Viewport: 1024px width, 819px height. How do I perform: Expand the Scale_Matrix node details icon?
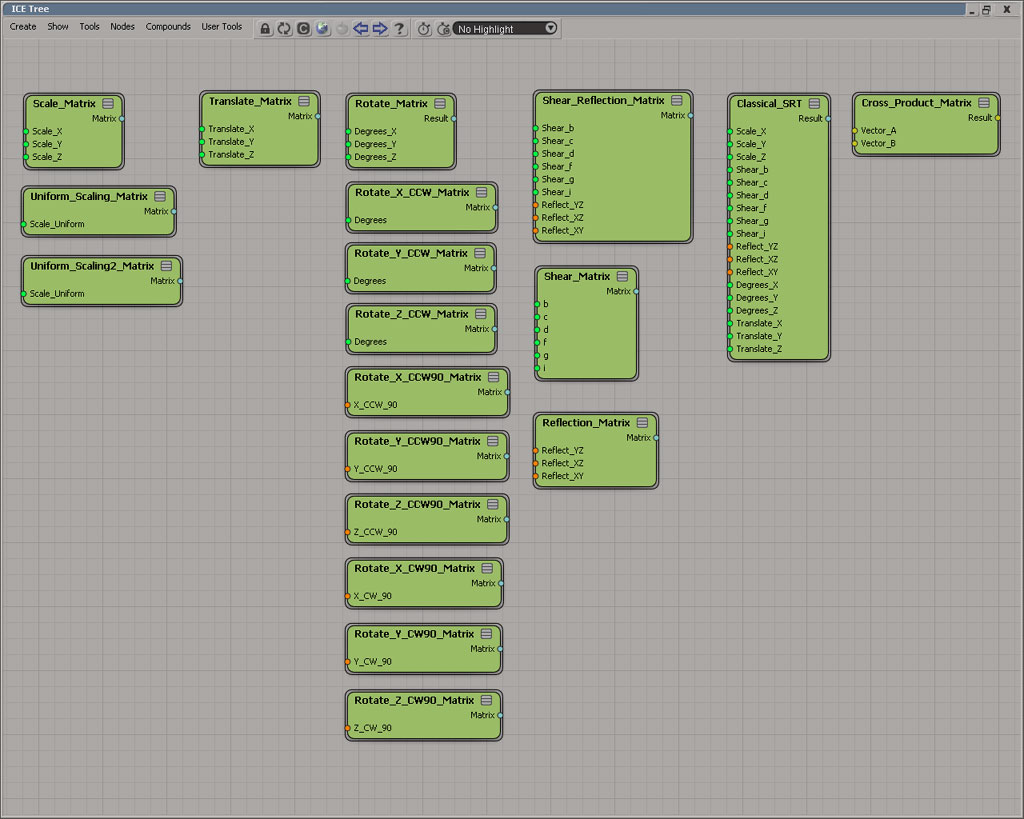tap(107, 103)
